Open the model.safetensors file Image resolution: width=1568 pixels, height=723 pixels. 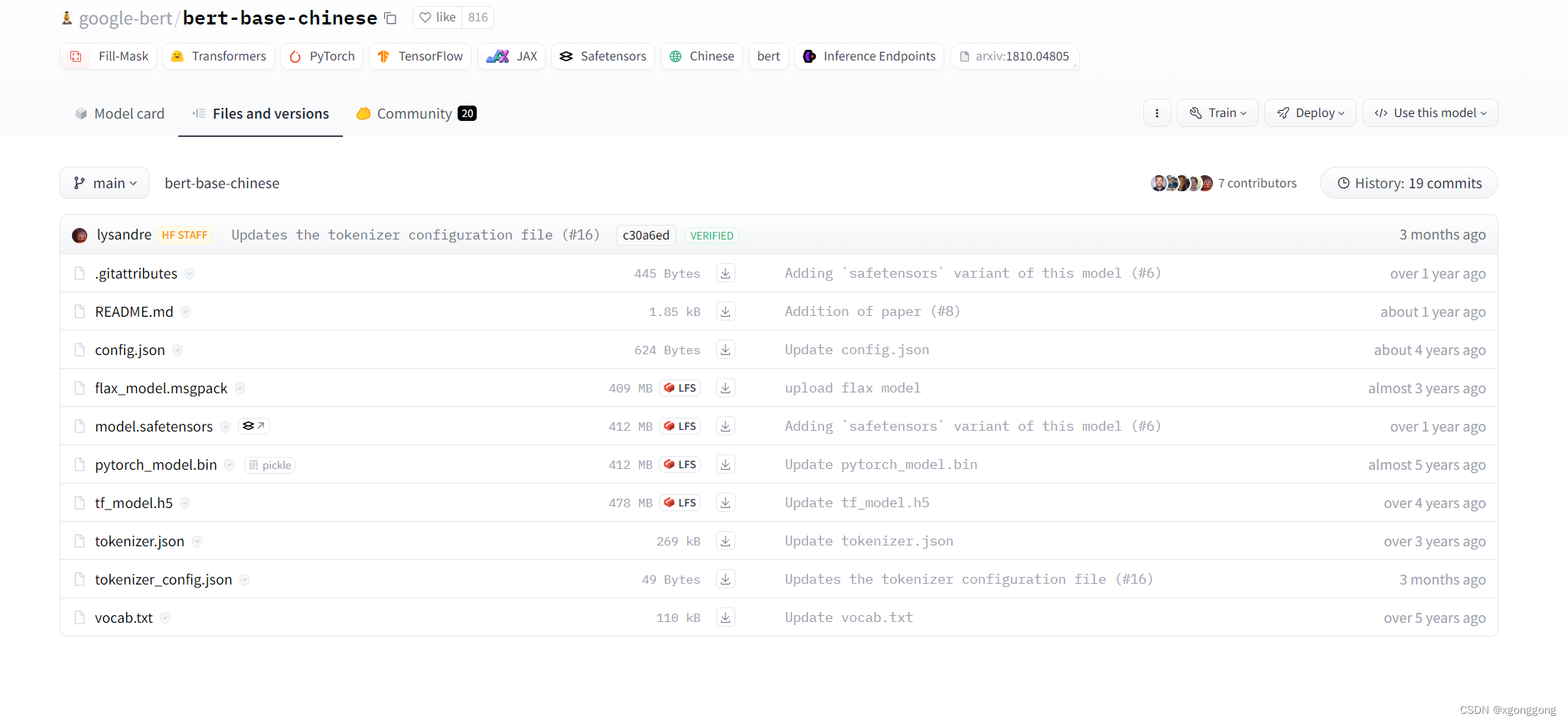pyautogui.click(x=154, y=427)
